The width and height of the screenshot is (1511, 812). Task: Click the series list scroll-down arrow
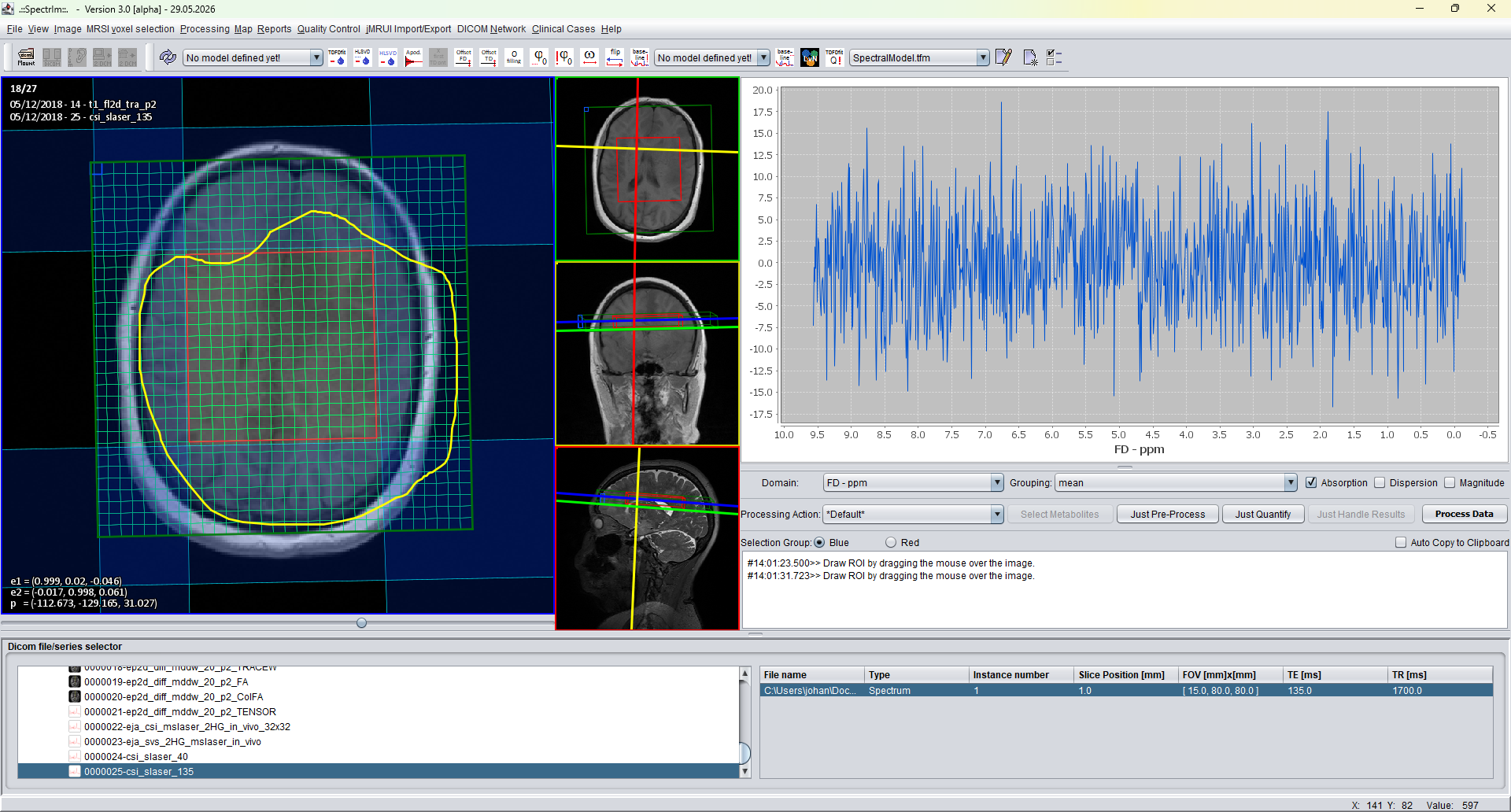[x=744, y=772]
